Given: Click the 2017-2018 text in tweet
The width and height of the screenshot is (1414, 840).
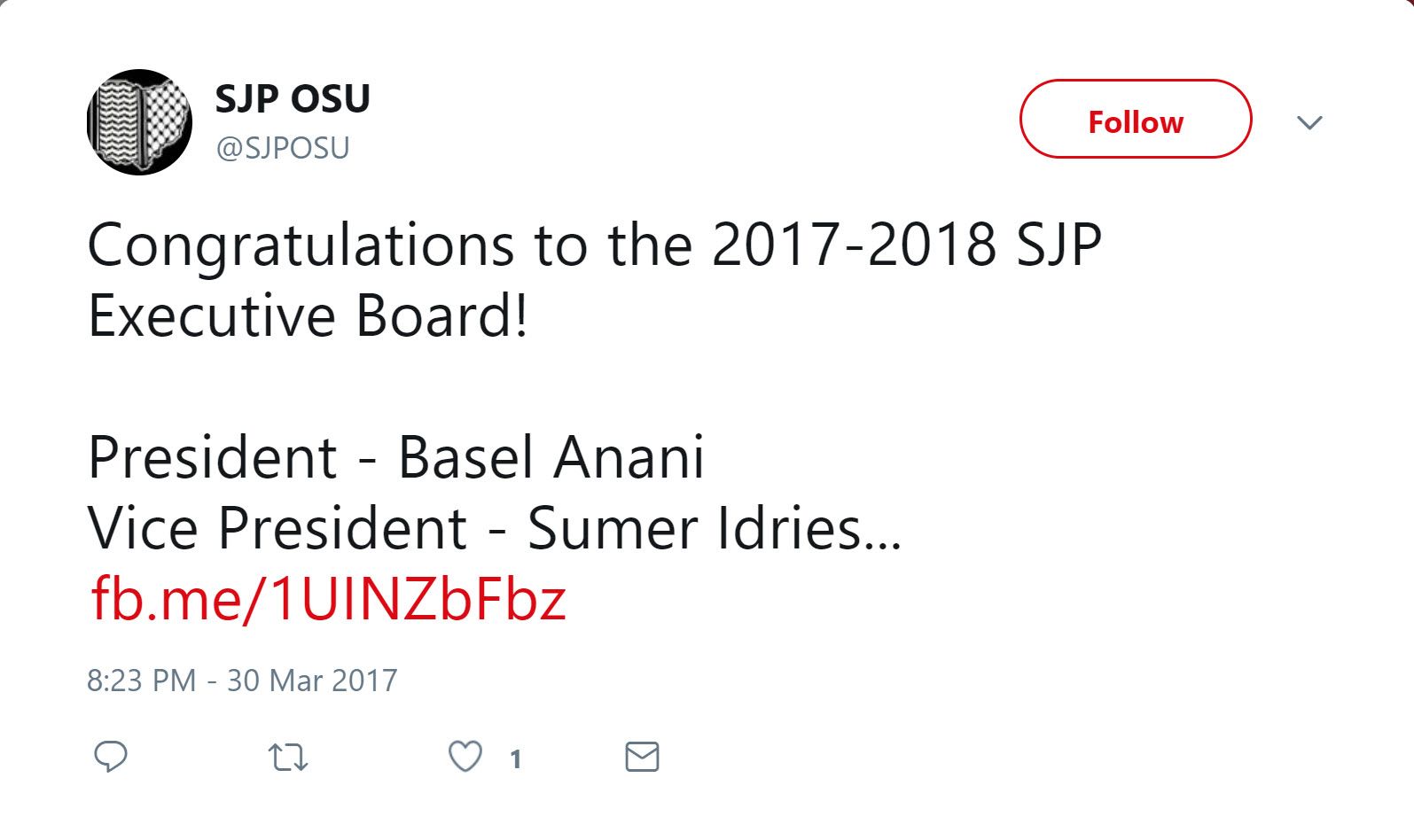Looking at the screenshot, I should pyautogui.click(x=854, y=245).
